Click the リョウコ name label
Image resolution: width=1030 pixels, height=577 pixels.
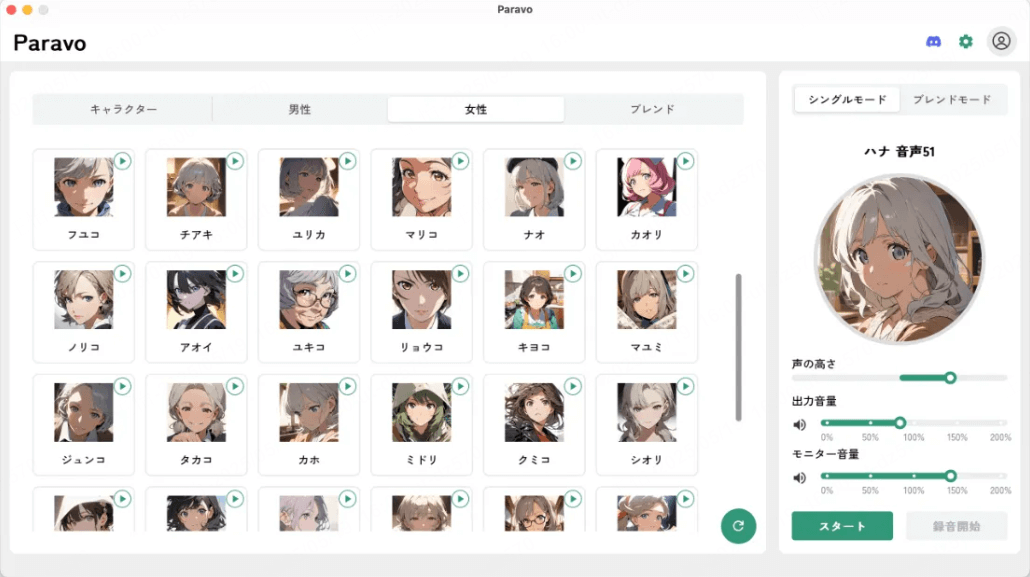click(x=421, y=347)
